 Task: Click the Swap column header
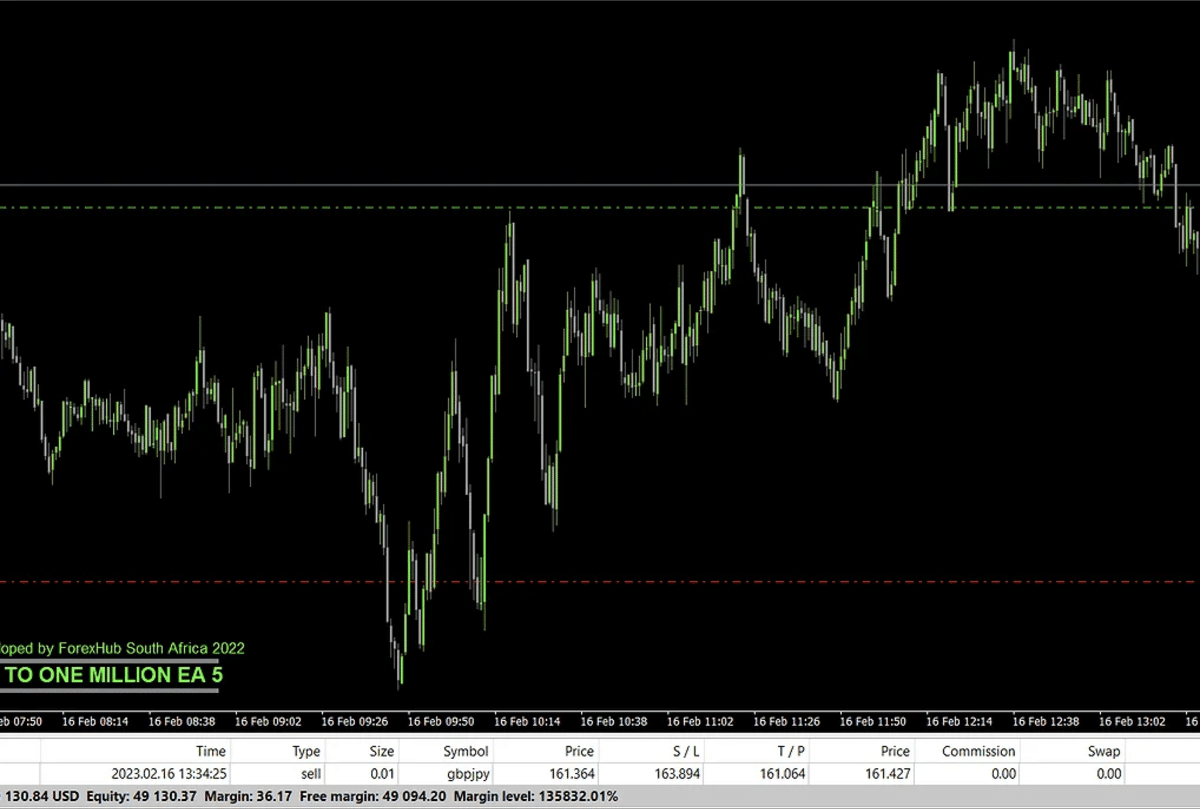(x=1104, y=751)
